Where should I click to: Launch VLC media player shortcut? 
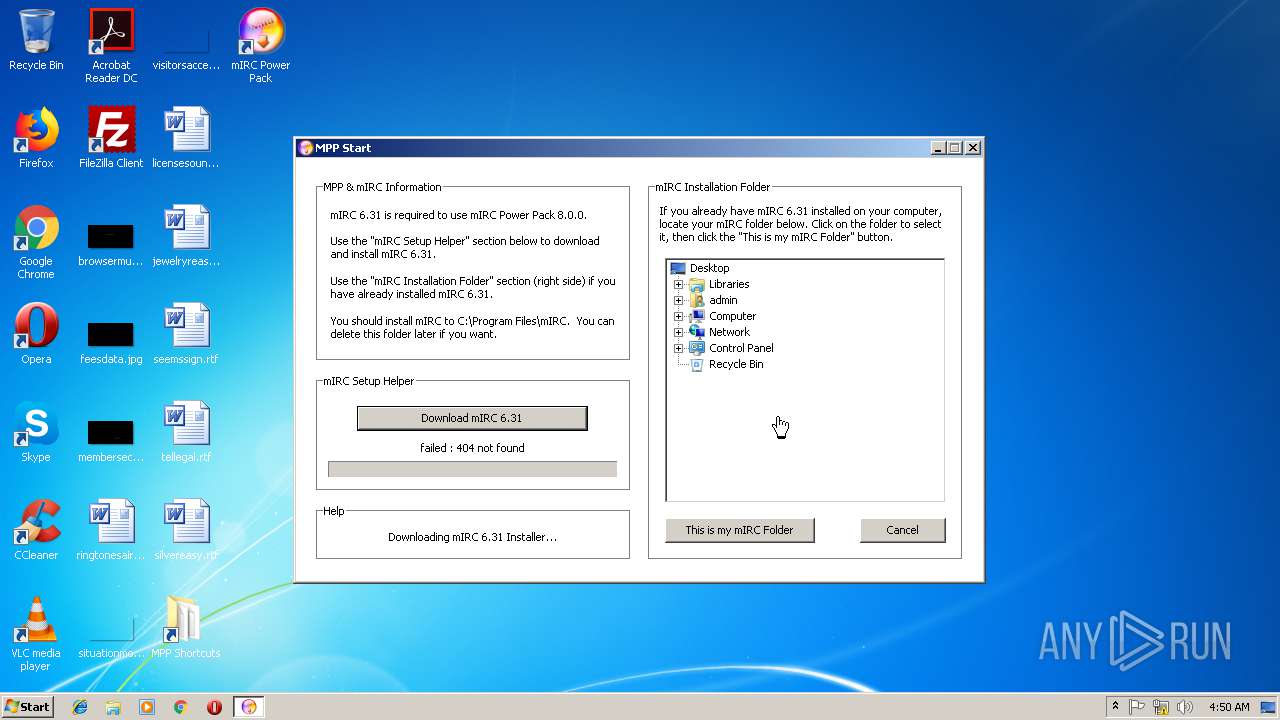click(36, 634)
